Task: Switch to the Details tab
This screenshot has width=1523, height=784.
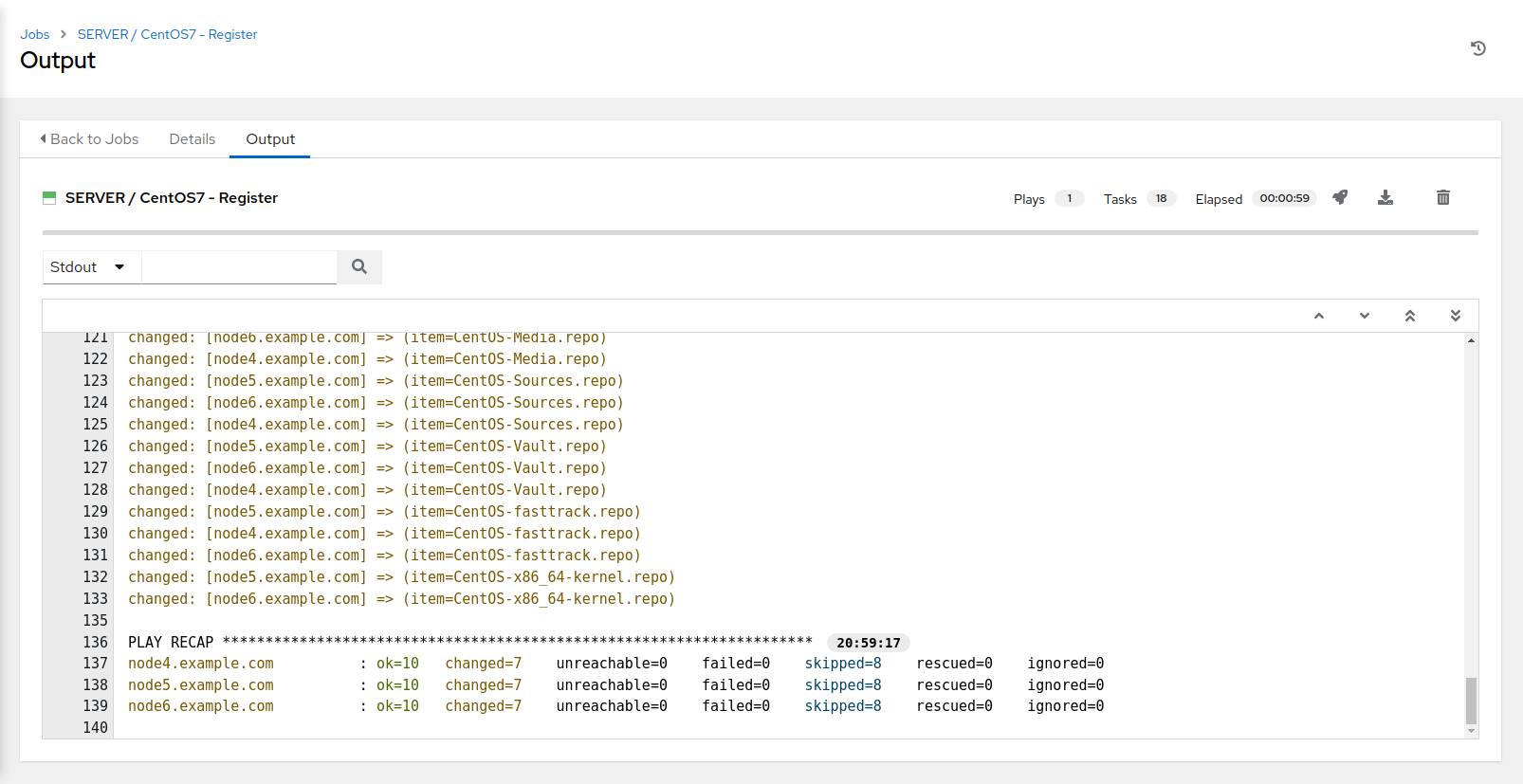Action: [x=193, y=138]
